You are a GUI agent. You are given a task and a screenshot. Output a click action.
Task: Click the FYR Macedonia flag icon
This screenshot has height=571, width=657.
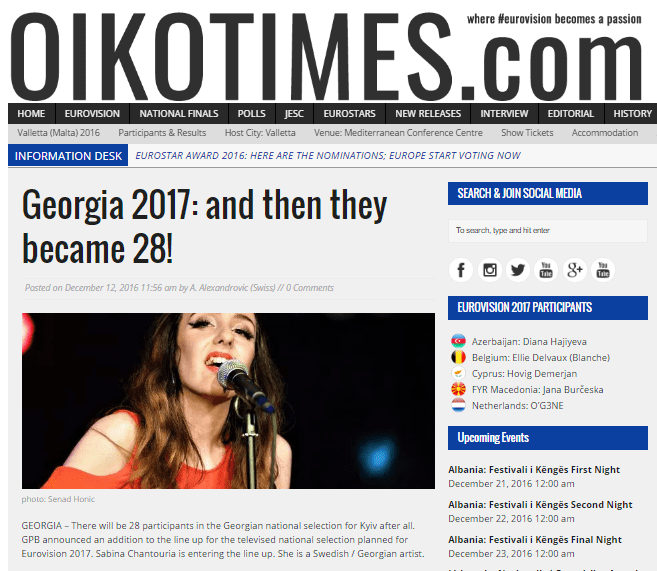click(x=458, y=390)
